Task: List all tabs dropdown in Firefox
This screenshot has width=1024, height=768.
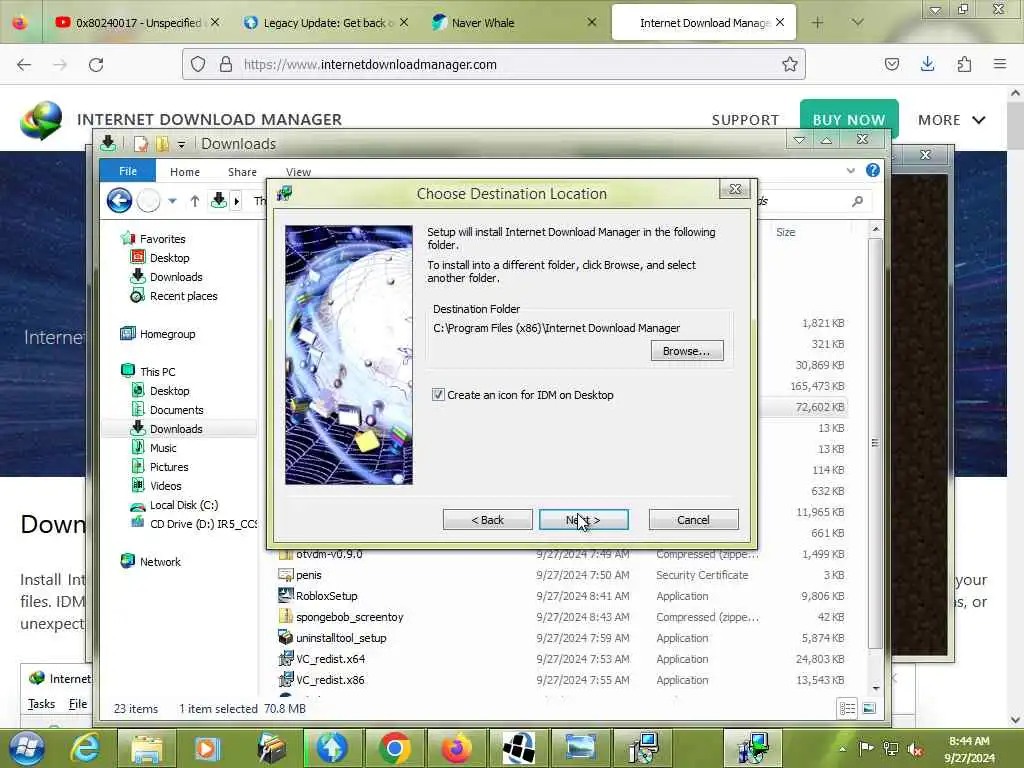Action: (x=857, y=23)
